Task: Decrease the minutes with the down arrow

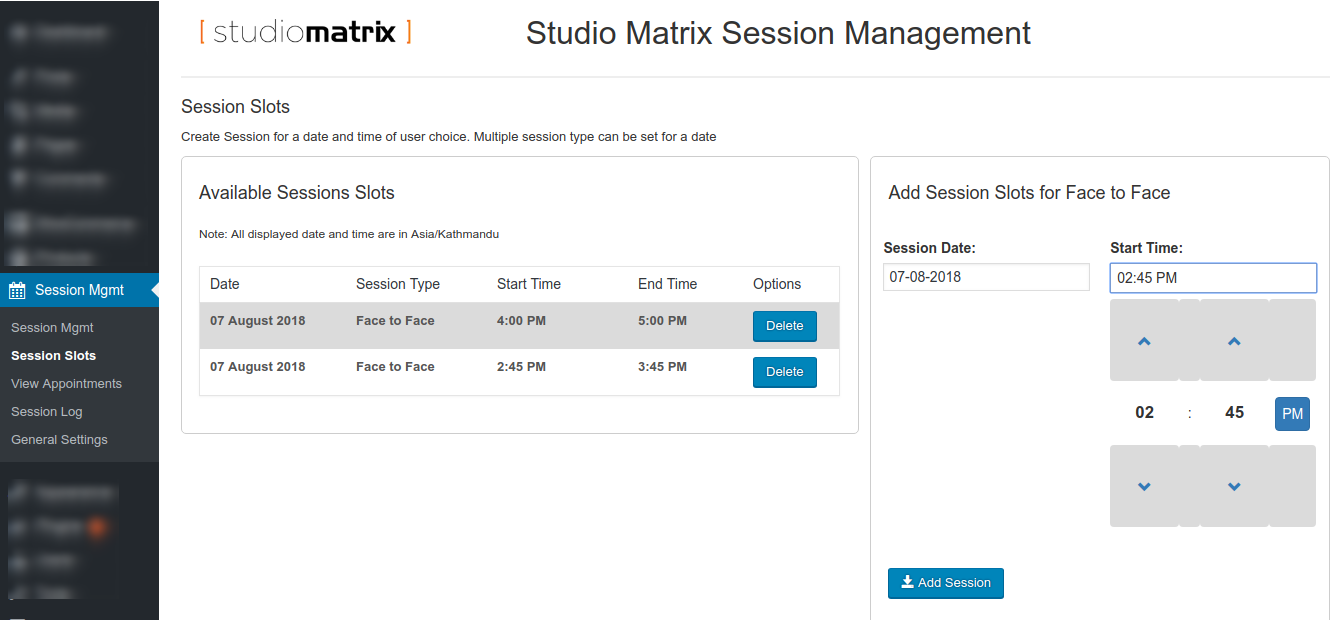Action: coord(1234,487)
